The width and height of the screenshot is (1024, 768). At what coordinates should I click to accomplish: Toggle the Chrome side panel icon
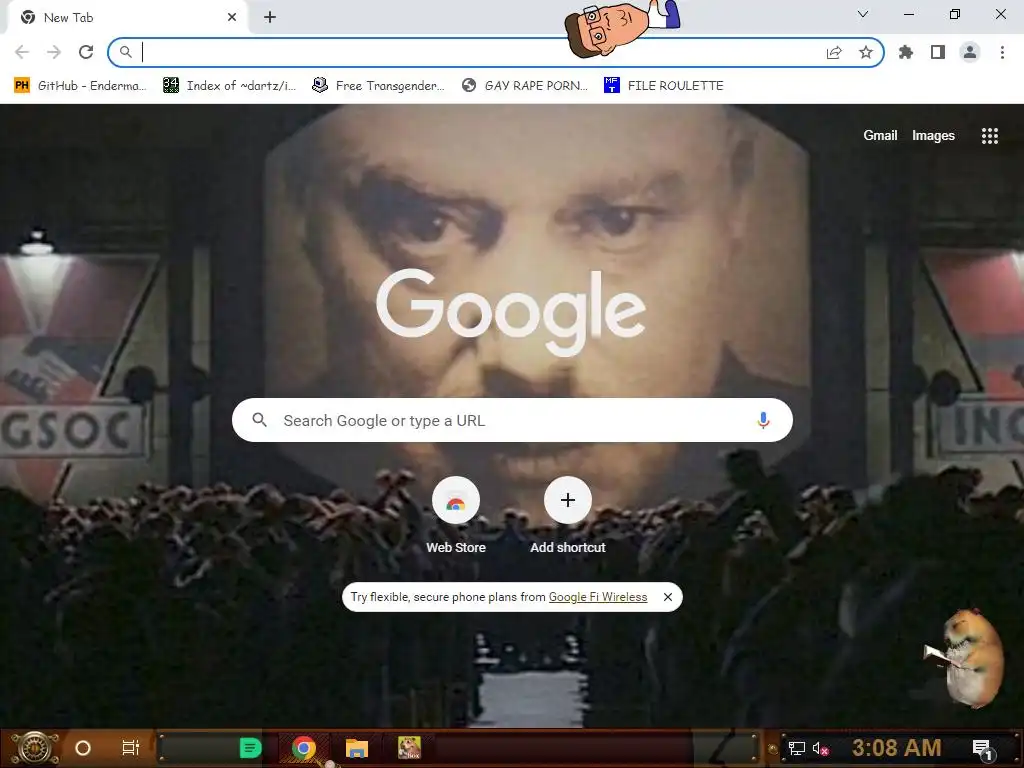point(938,52)
